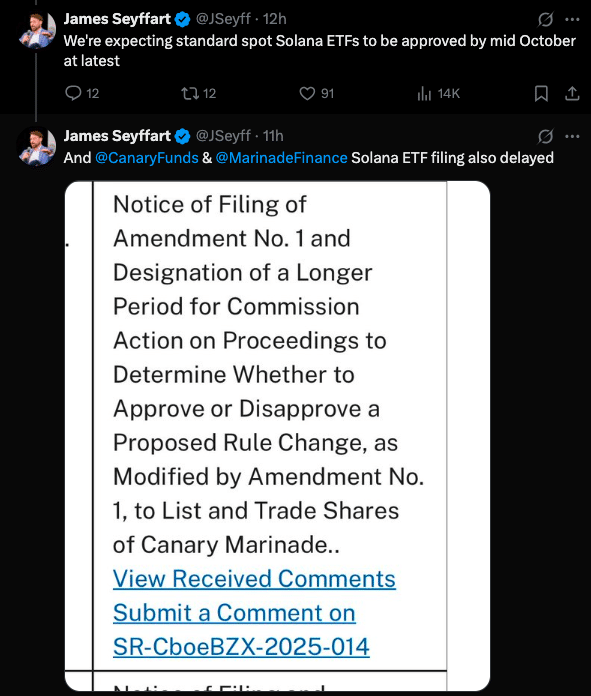Viewport: 591px width, 696px height.
Task: Click Submit a Comment on SR-CboeBZX-2025-014
Action: point(241,630)
